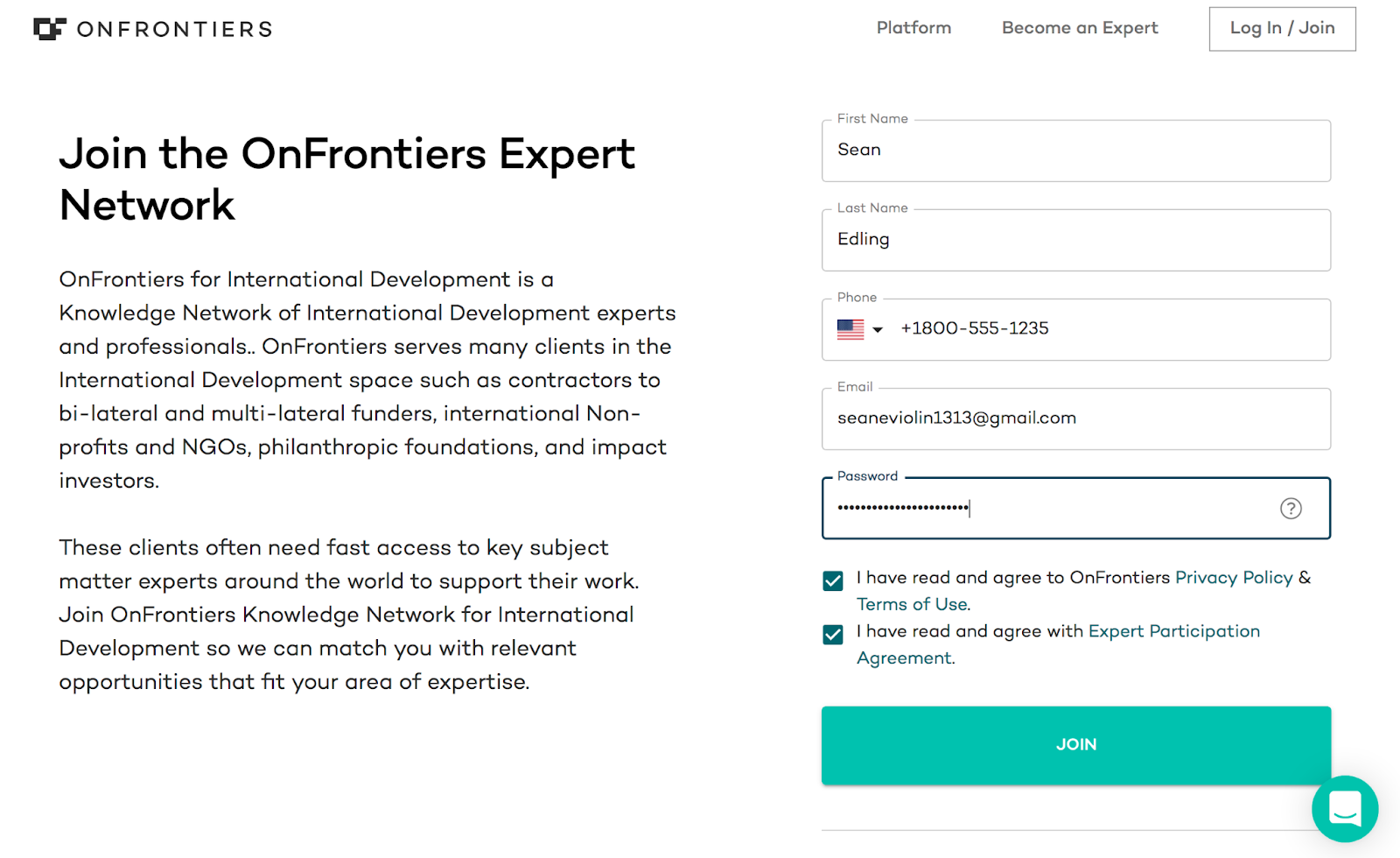Click into the Last Name field
The image size is (1400, 858).
(1076, 240)
